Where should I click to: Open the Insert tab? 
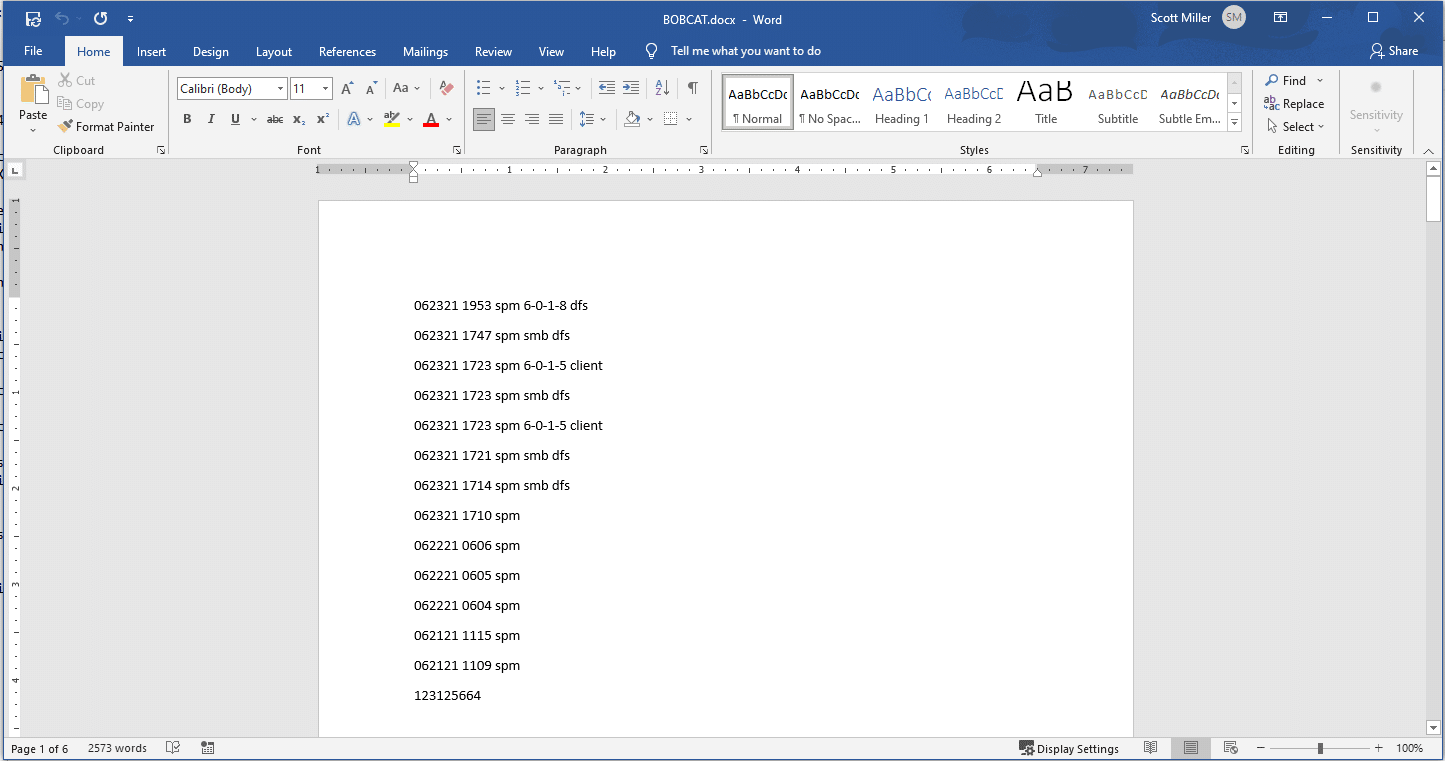pyautogui.click(x=151, y=52)
